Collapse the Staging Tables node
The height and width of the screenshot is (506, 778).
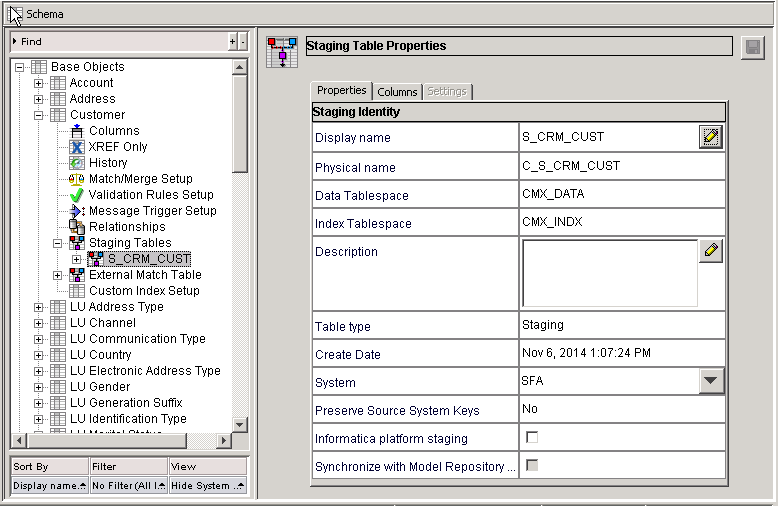(58, 244)
